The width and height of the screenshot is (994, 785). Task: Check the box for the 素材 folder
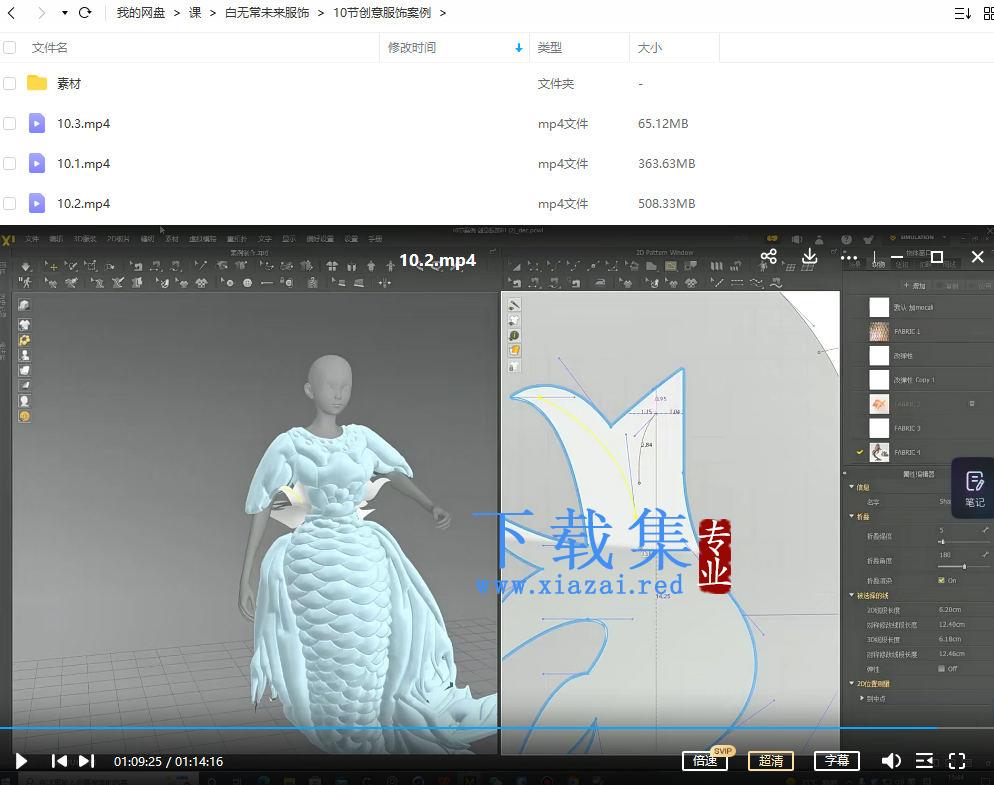tap(10, 83)
